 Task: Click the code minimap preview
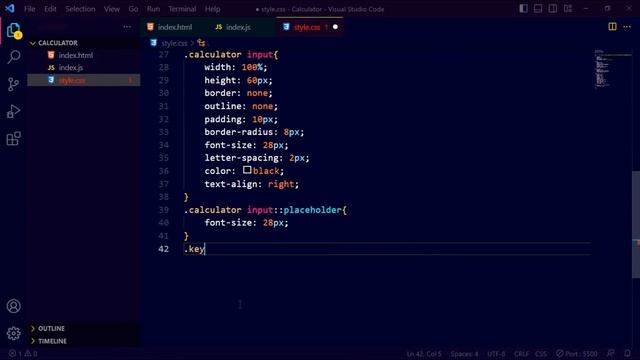[612, 69]
